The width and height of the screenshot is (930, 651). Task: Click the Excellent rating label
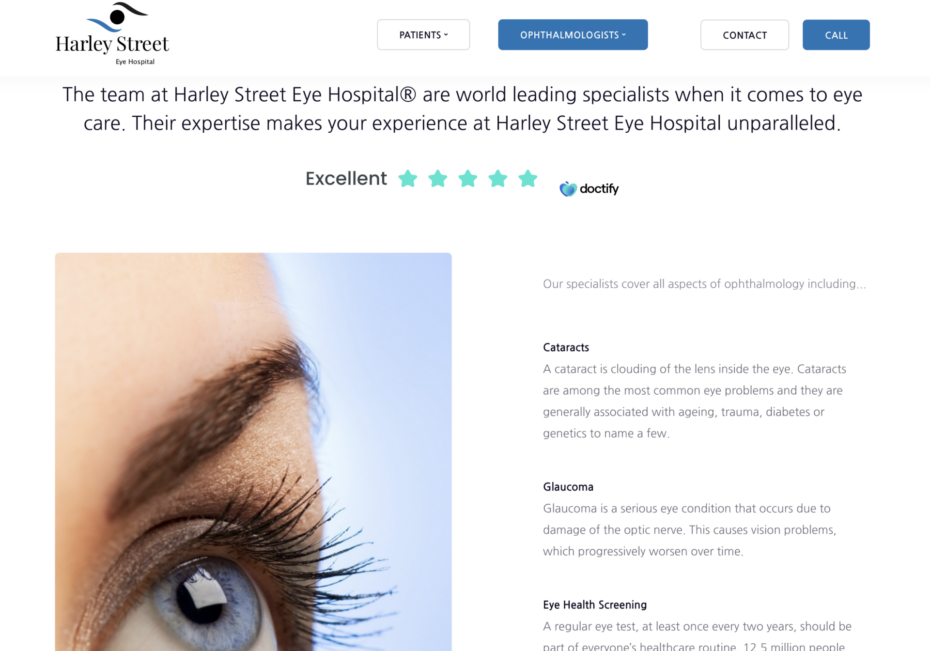(x=346, y=178)
